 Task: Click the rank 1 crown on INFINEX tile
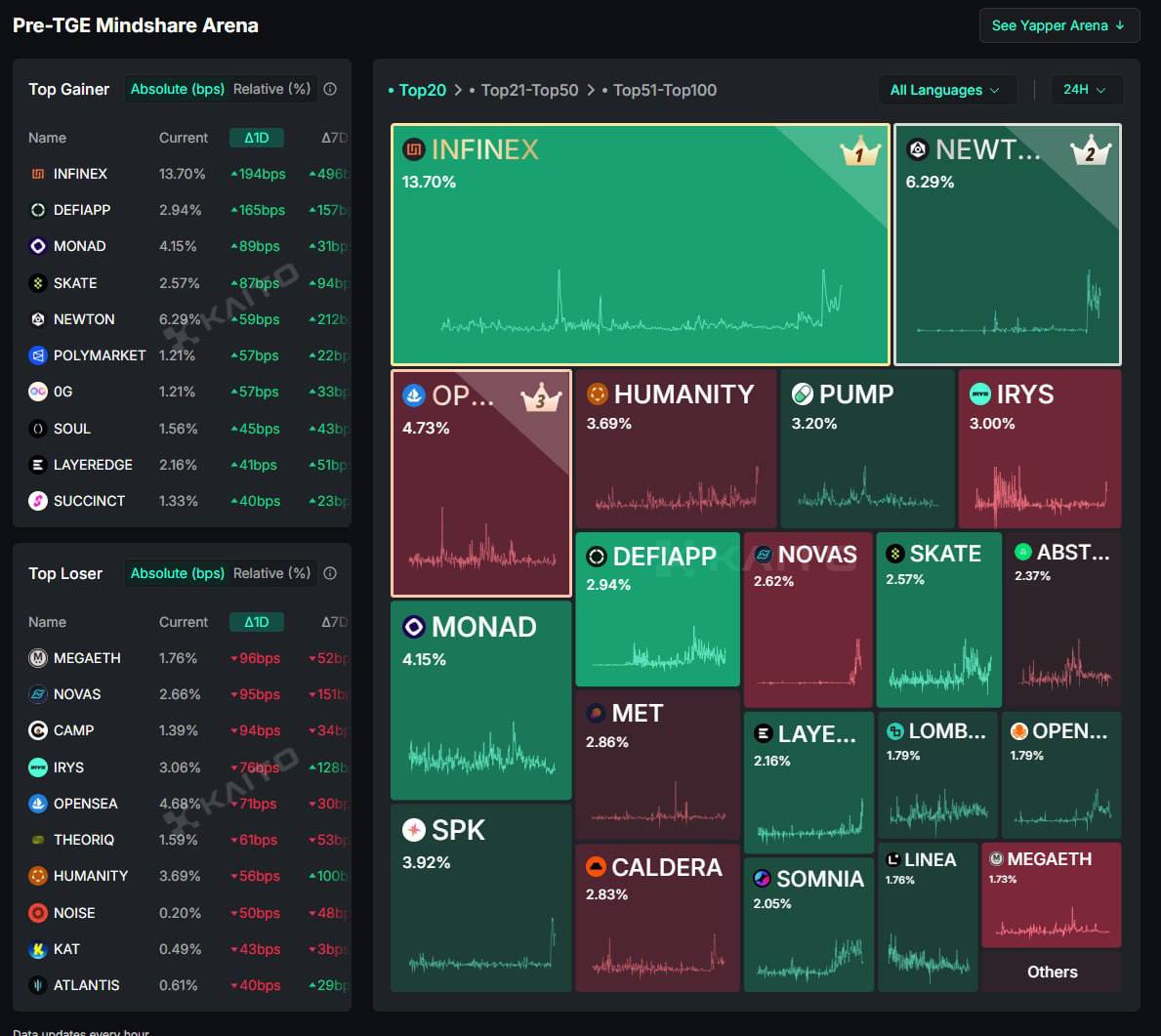point(860,151)
